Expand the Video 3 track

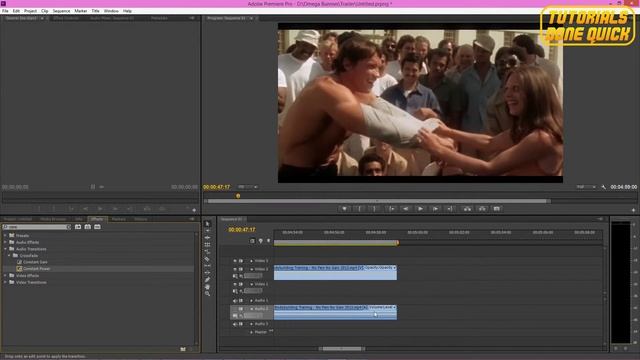click(251, 261)
